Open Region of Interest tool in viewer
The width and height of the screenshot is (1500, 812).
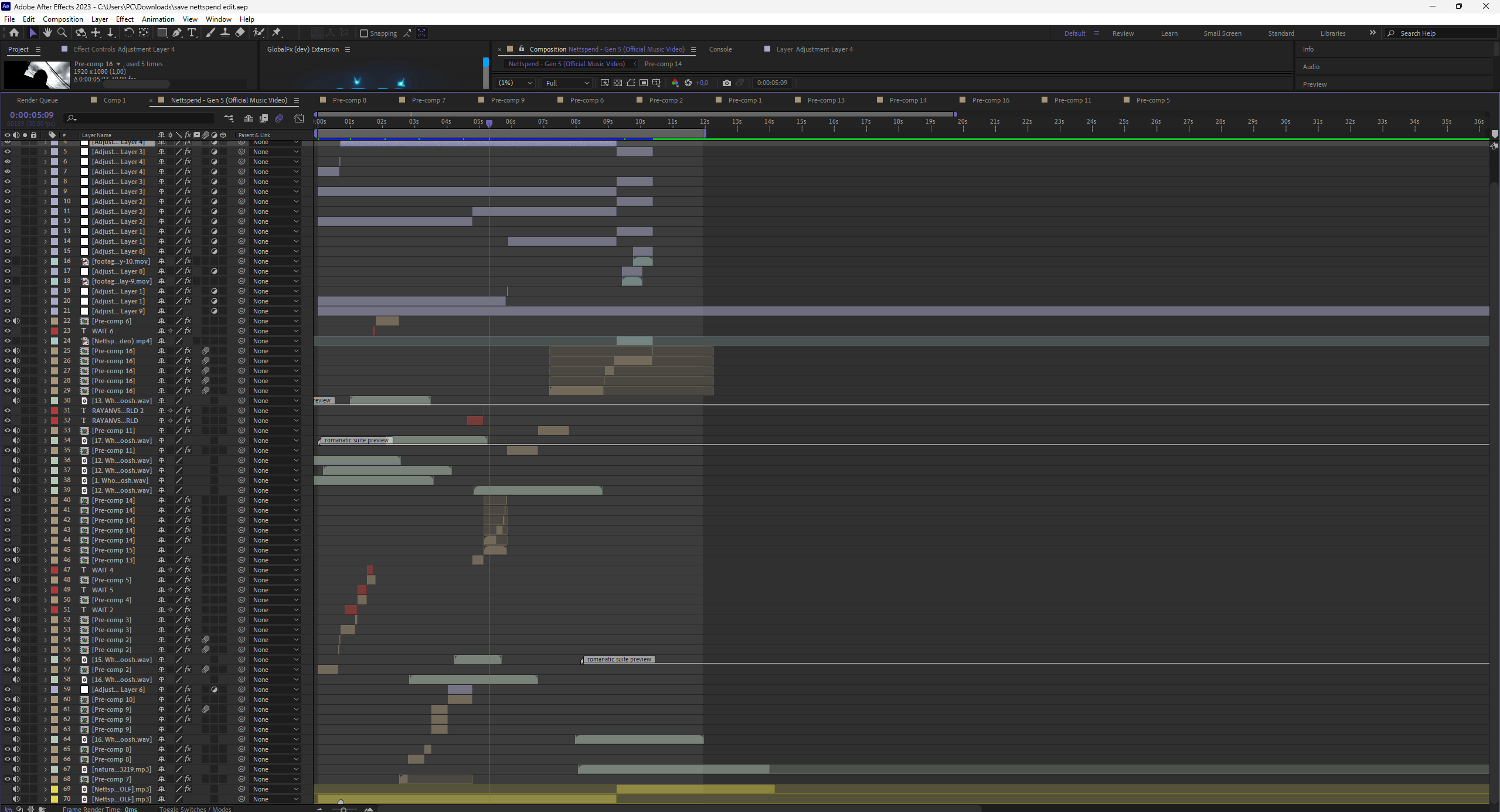(x=644, y=83)
